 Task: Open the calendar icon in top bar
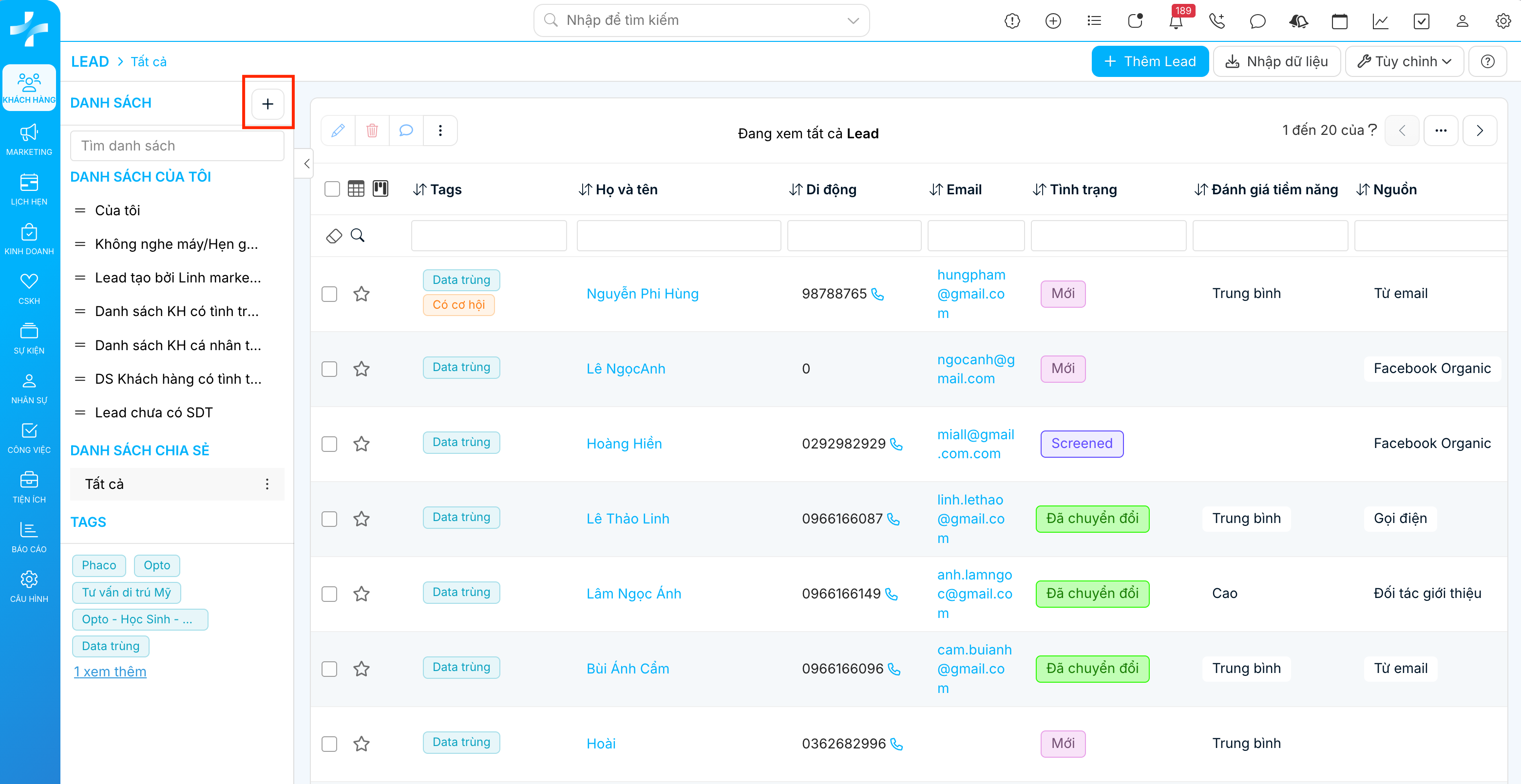coord(1339,22)
